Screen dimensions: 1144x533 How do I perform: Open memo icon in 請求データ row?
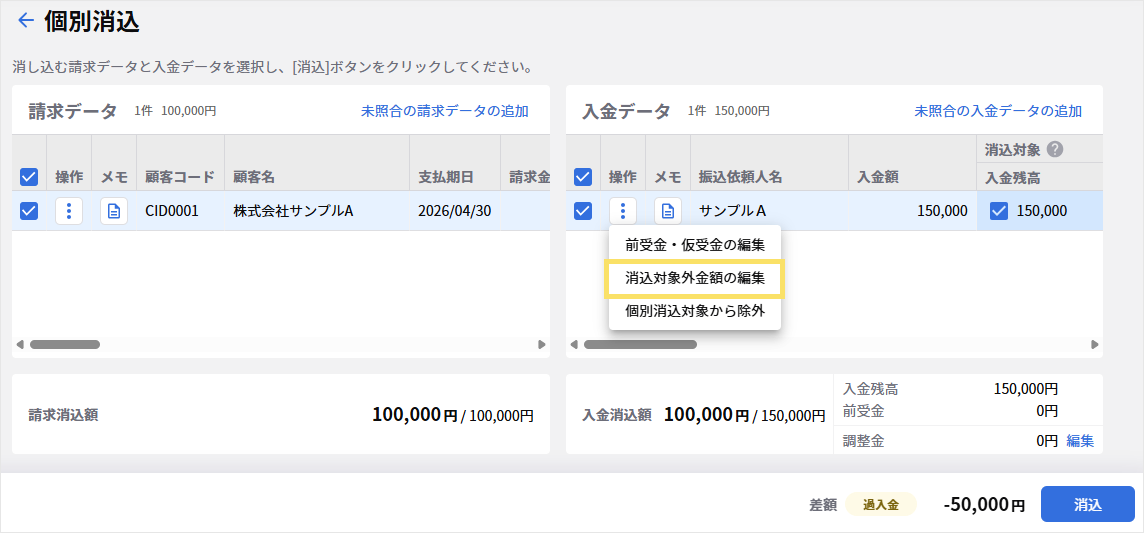point(113,211)
